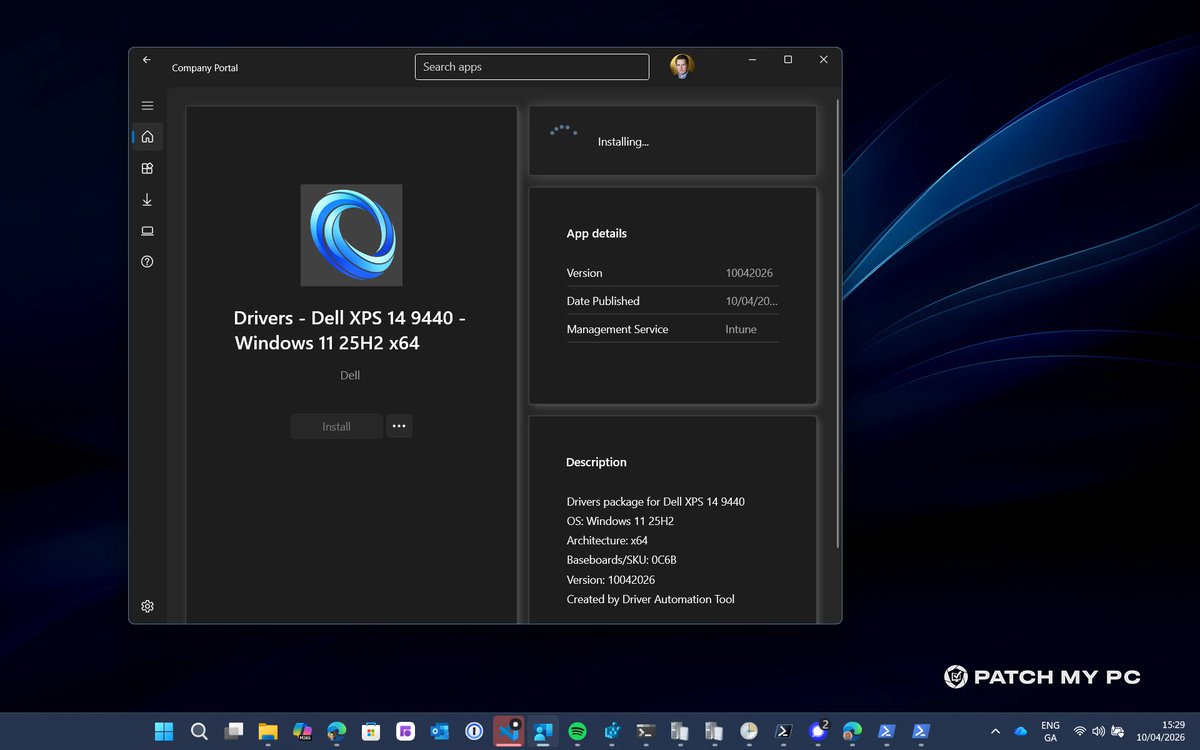Open Wi-Fi network tray icon

(1080, 732)
